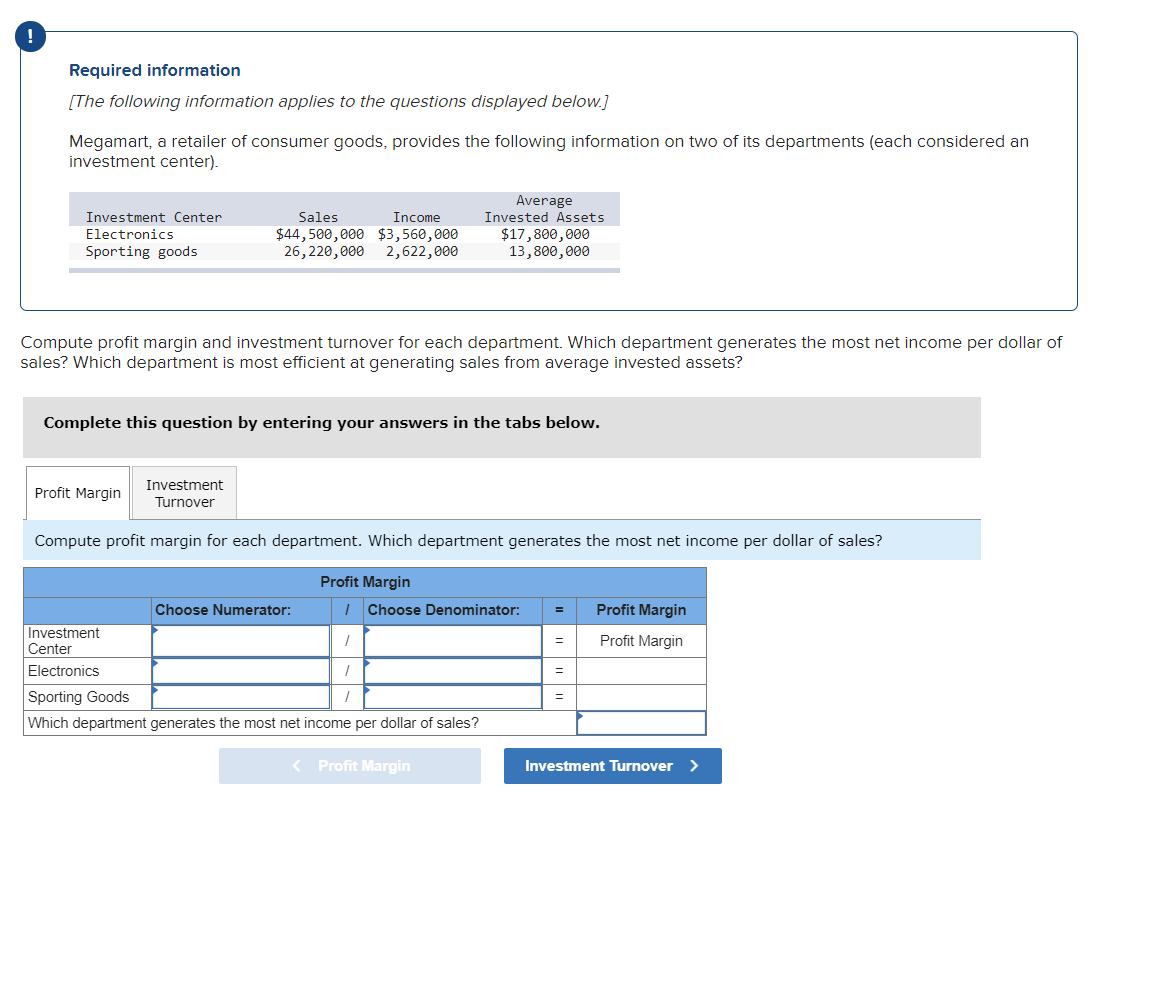Click the Choose Numerator column header
This screenshot has width=1166, height=996.
tap(242, 610)
